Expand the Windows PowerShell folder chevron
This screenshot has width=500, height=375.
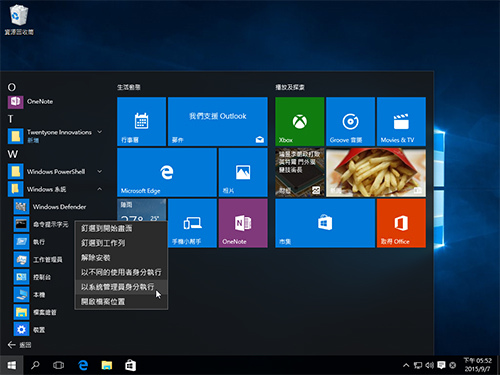tap(100, 171)
